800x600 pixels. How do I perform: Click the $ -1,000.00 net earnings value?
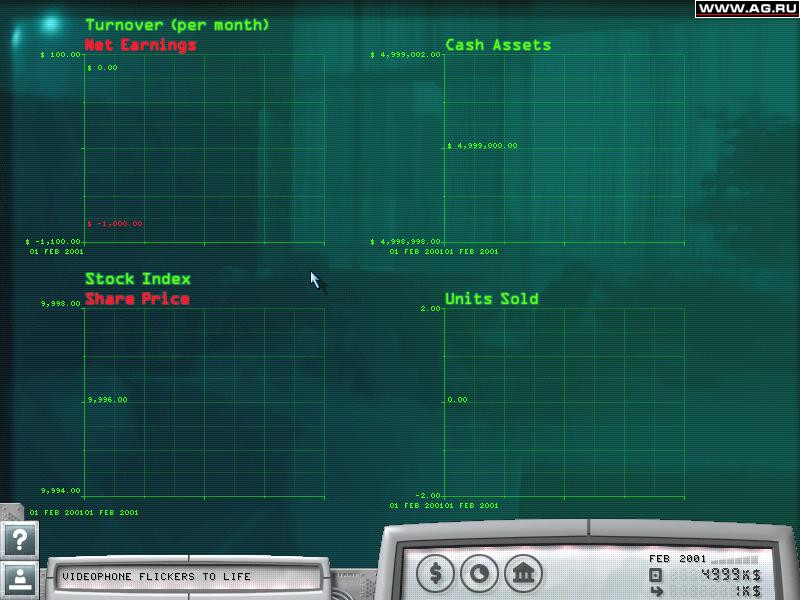(x=115, y=223)
